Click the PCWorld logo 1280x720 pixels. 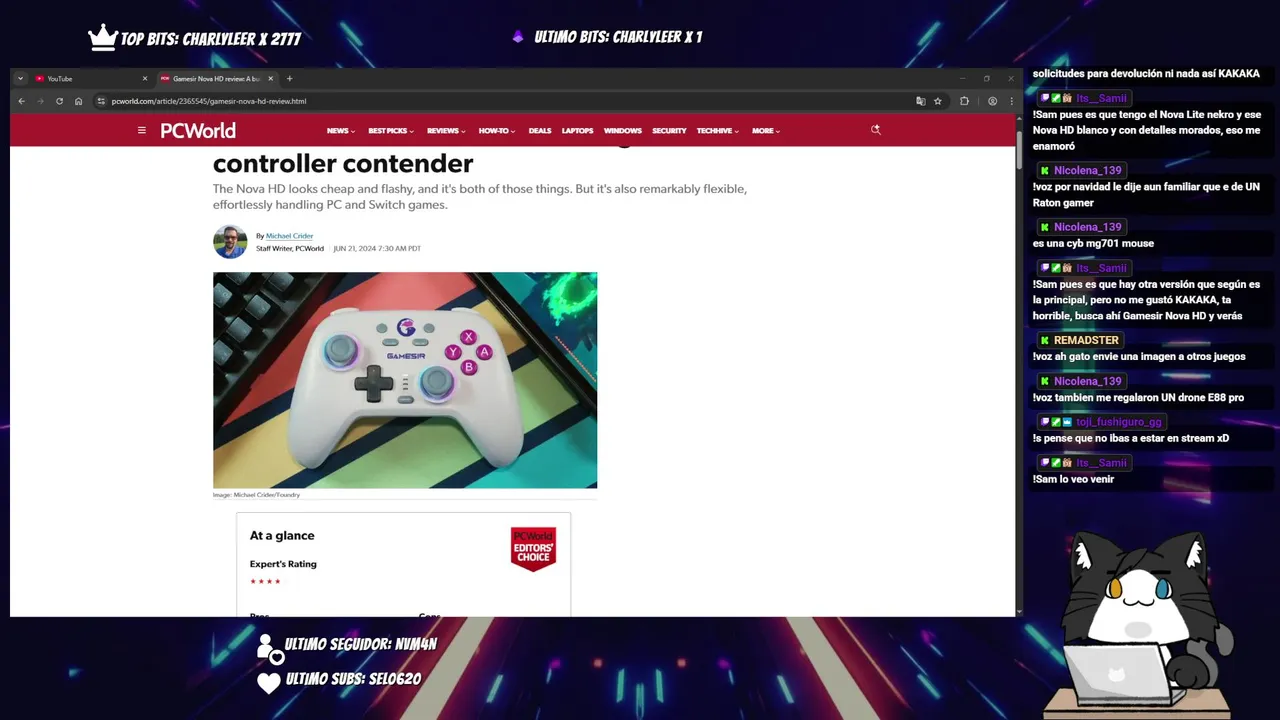[x=198, y=130]
